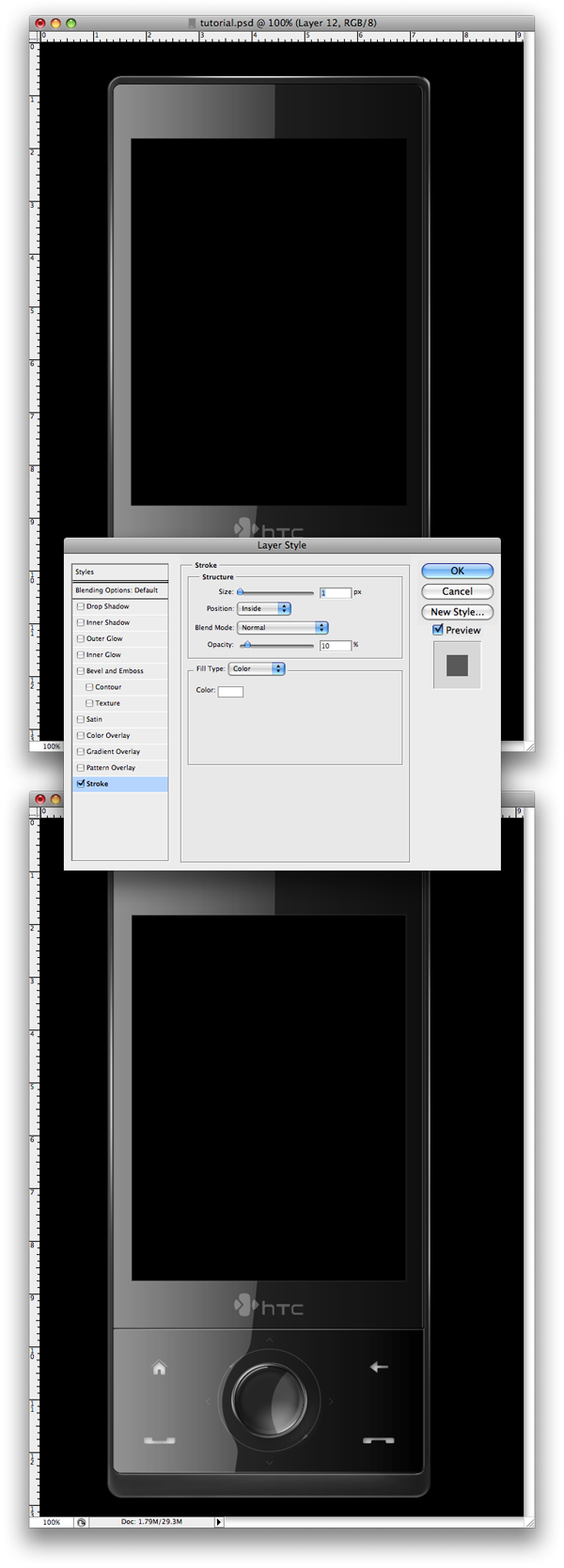Enable the Drop Shadow checkbox

point(81,606)
